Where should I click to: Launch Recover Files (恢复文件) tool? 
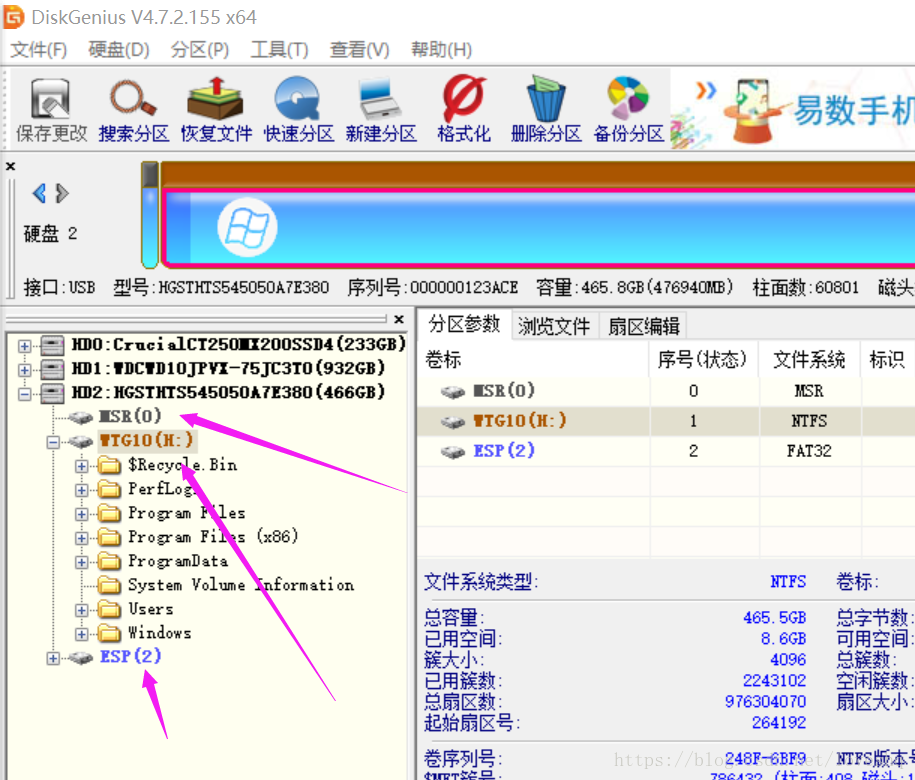(216, 110)
